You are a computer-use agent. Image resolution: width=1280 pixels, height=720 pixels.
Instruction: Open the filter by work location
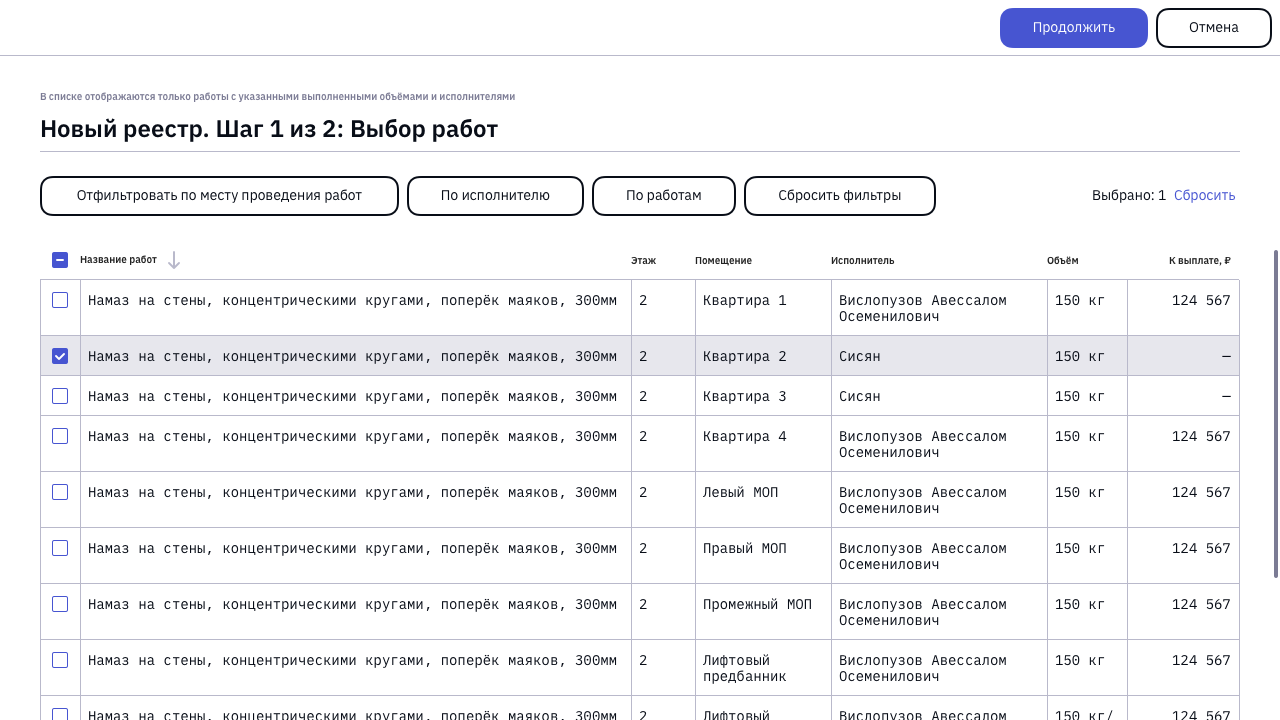(x=219, y=196)
